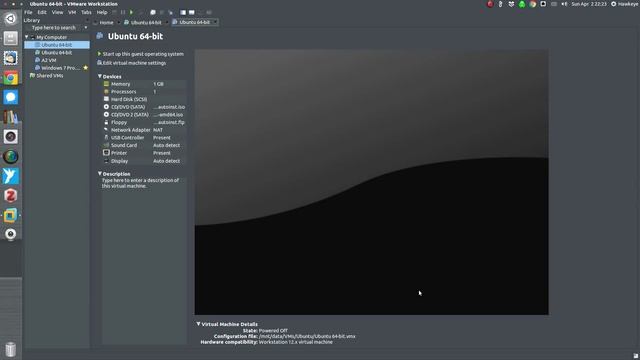The width and height of the screenshot is (640, 360).
Task: Open the active Ubuntu 64-bit tab dropdown arrow
Action: coord(215,22)
